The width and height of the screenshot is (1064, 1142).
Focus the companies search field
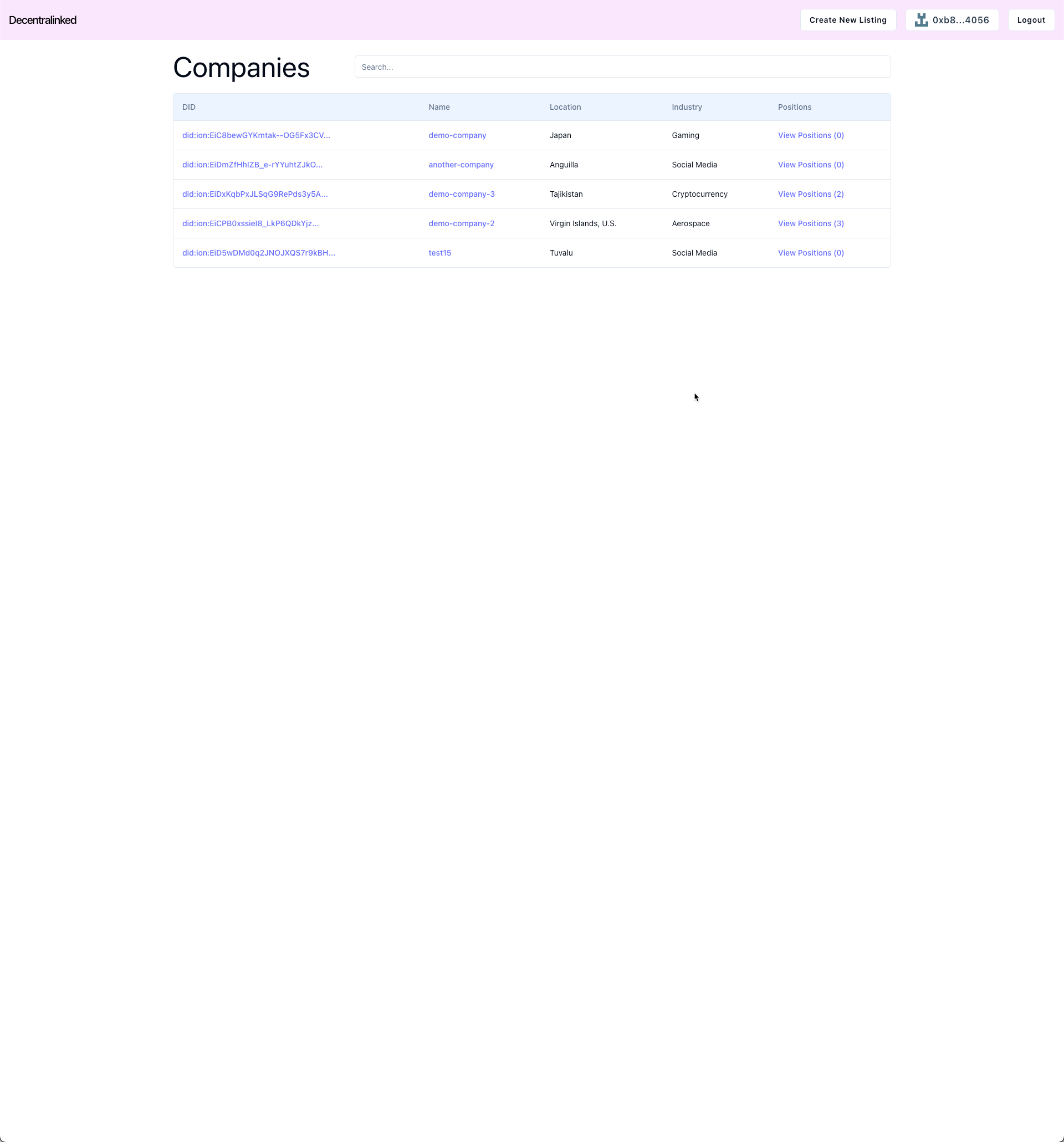click(x=622, y=67)
